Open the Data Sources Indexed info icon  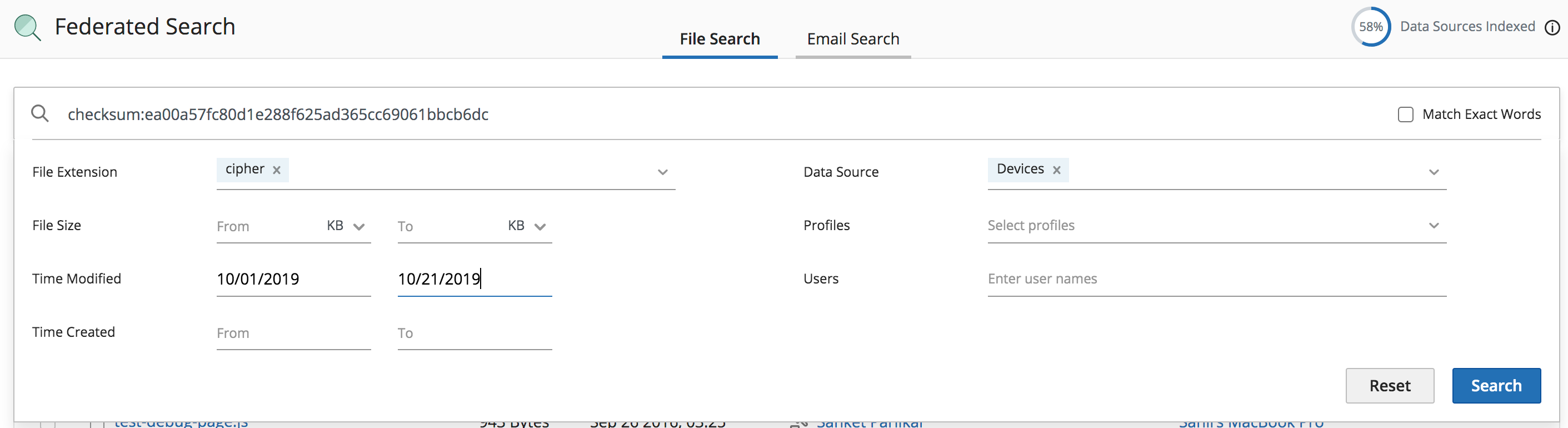point(1551,27)
